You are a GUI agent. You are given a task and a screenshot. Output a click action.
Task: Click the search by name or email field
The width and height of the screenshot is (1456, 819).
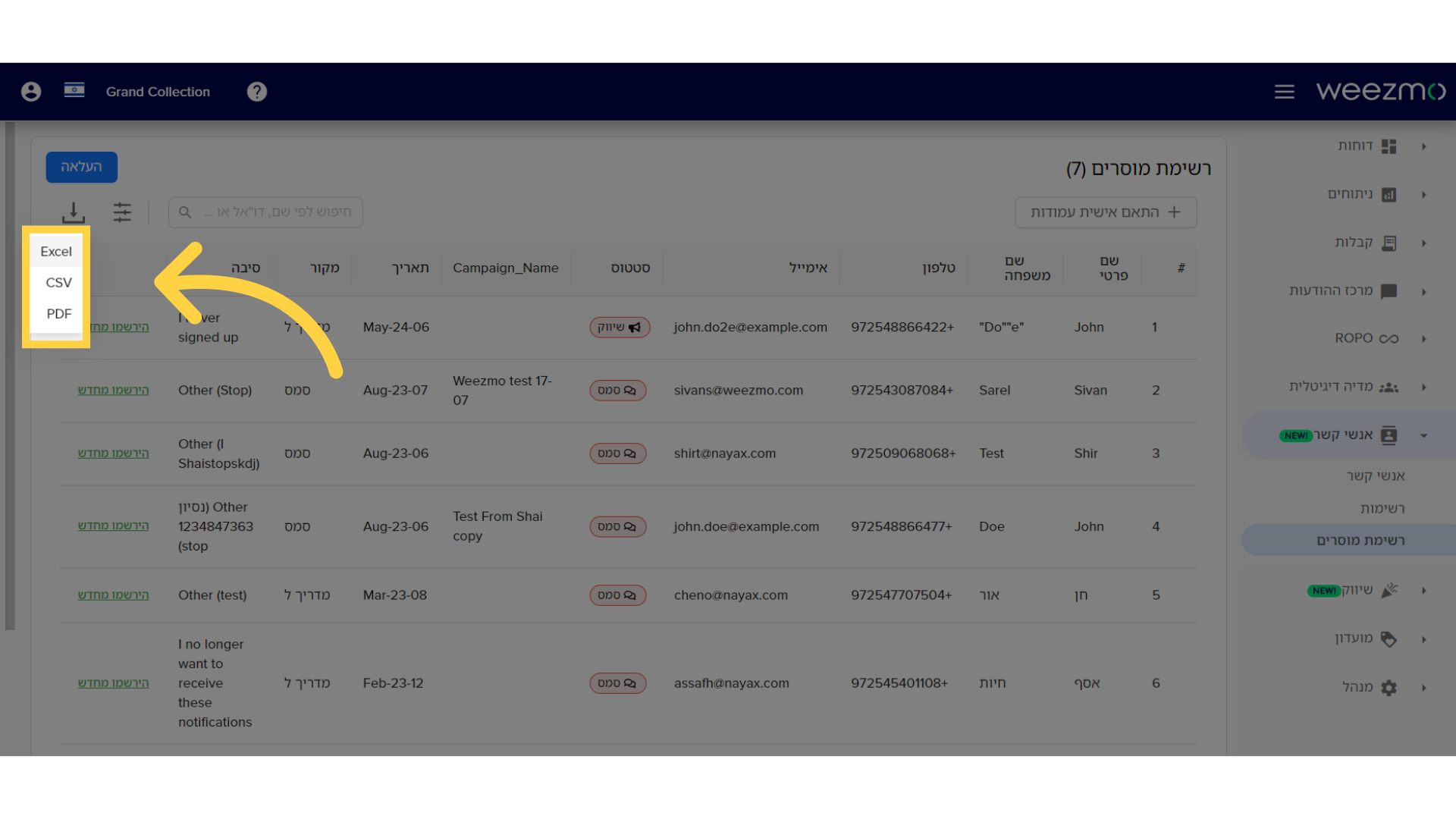tap(265, 212)
